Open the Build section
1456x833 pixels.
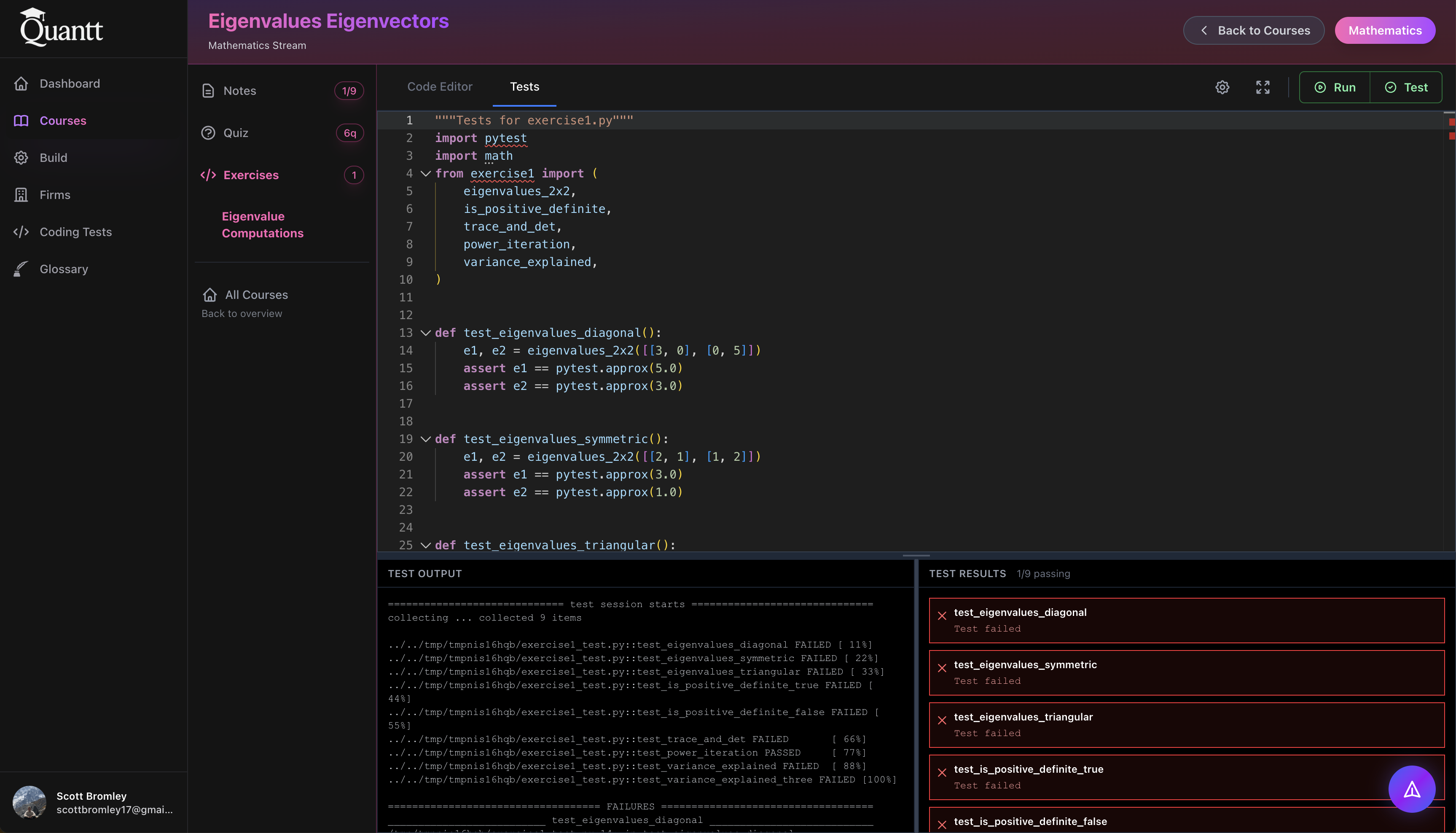53,157
